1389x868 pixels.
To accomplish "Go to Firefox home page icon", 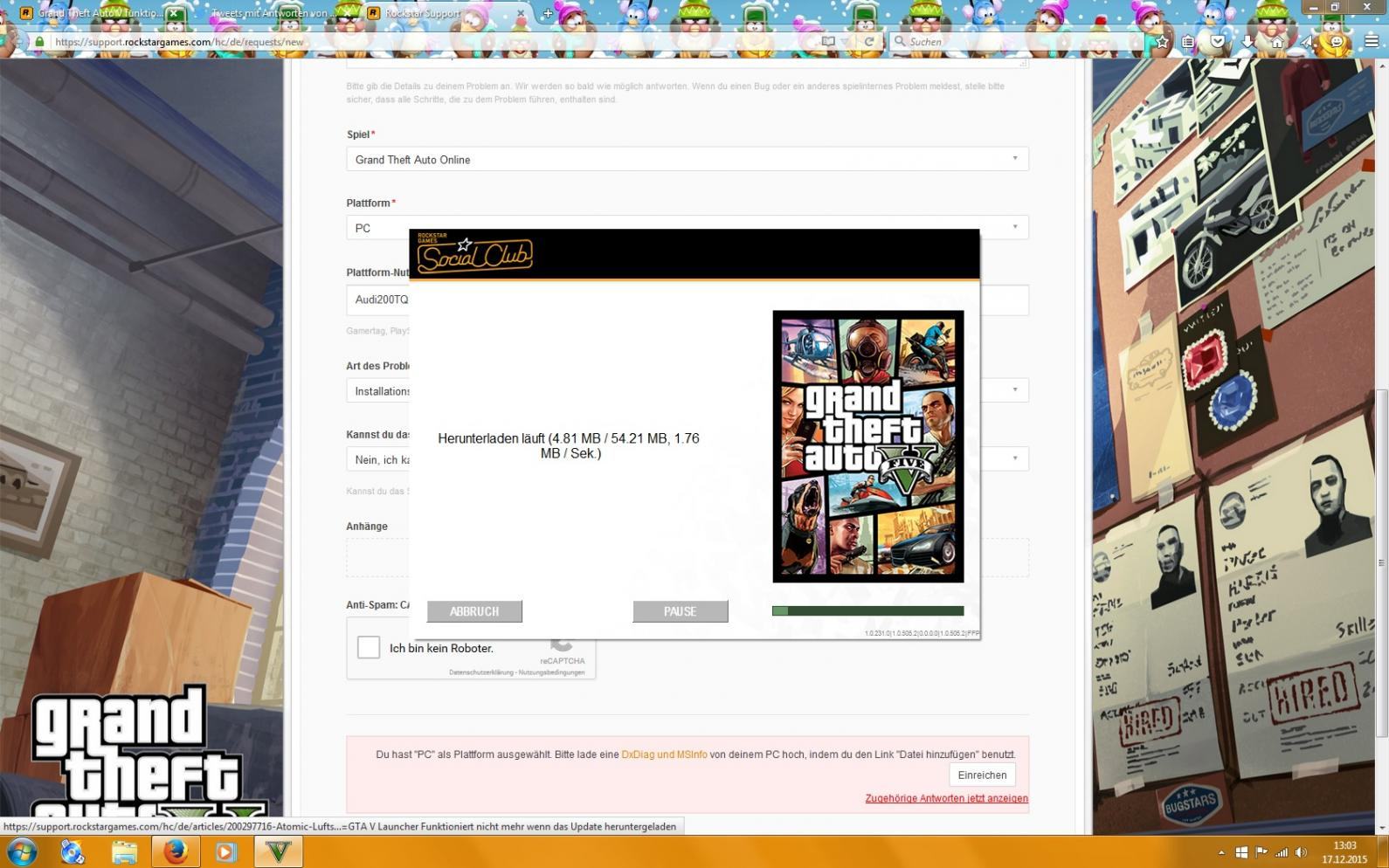I will tap(1277, 41).
